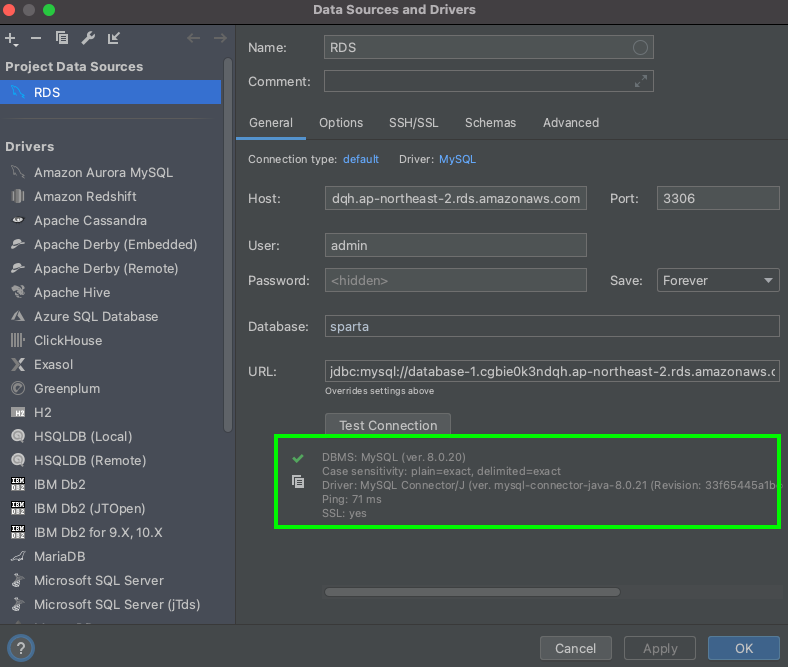The image size is (788, 667).
Task: Select Apache Derby (Embedded) driver
Action: pyautogui.click(x=111, y=245)
